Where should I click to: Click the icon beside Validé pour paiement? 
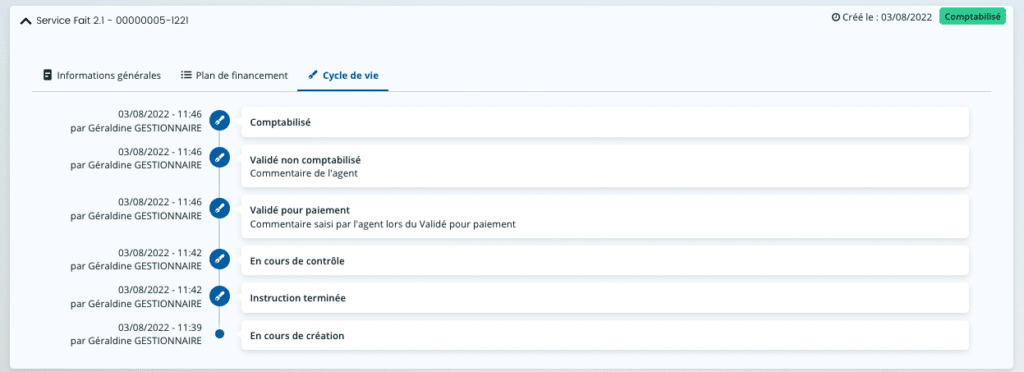[x=219, y=208]
